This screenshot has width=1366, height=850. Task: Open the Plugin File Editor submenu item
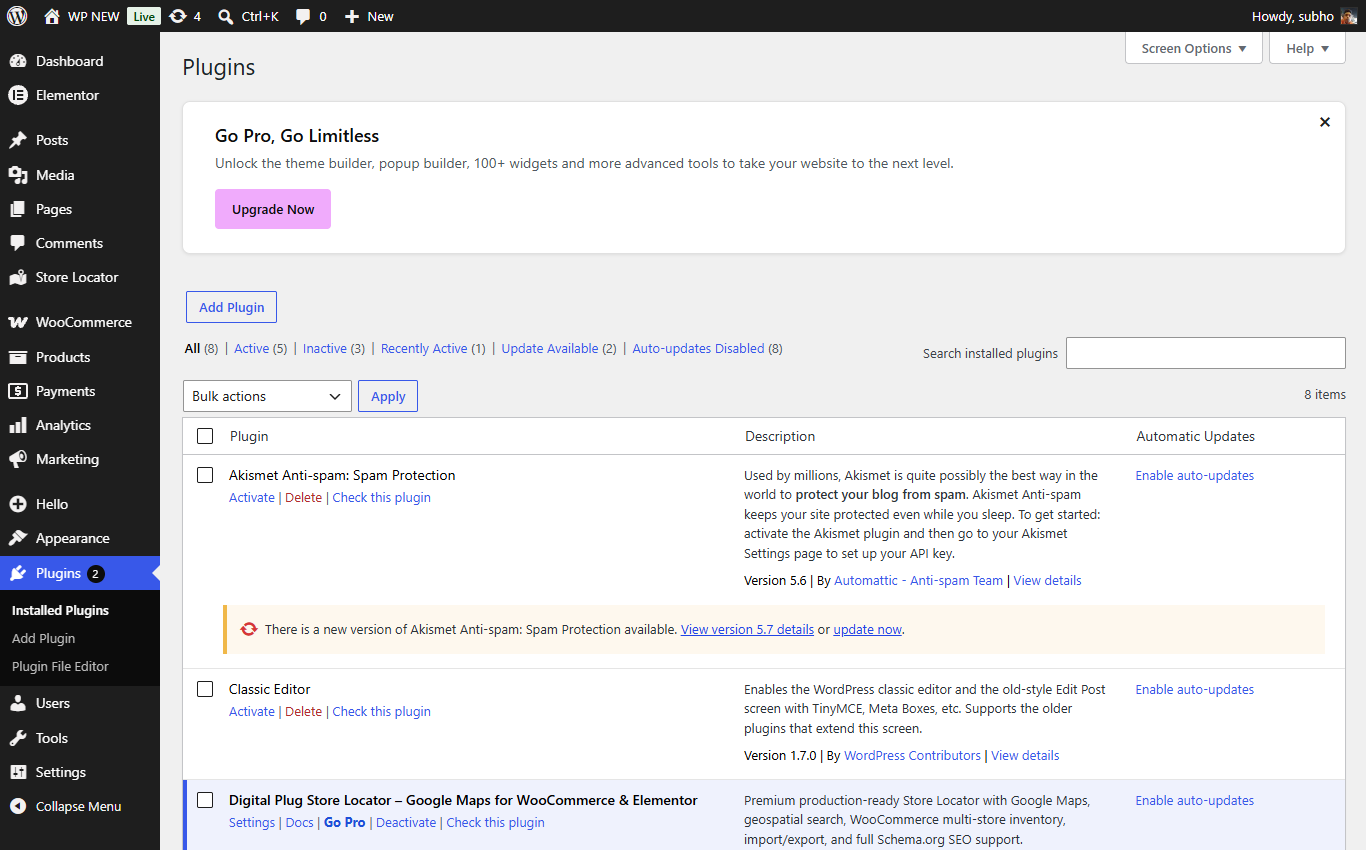(60, 666)
